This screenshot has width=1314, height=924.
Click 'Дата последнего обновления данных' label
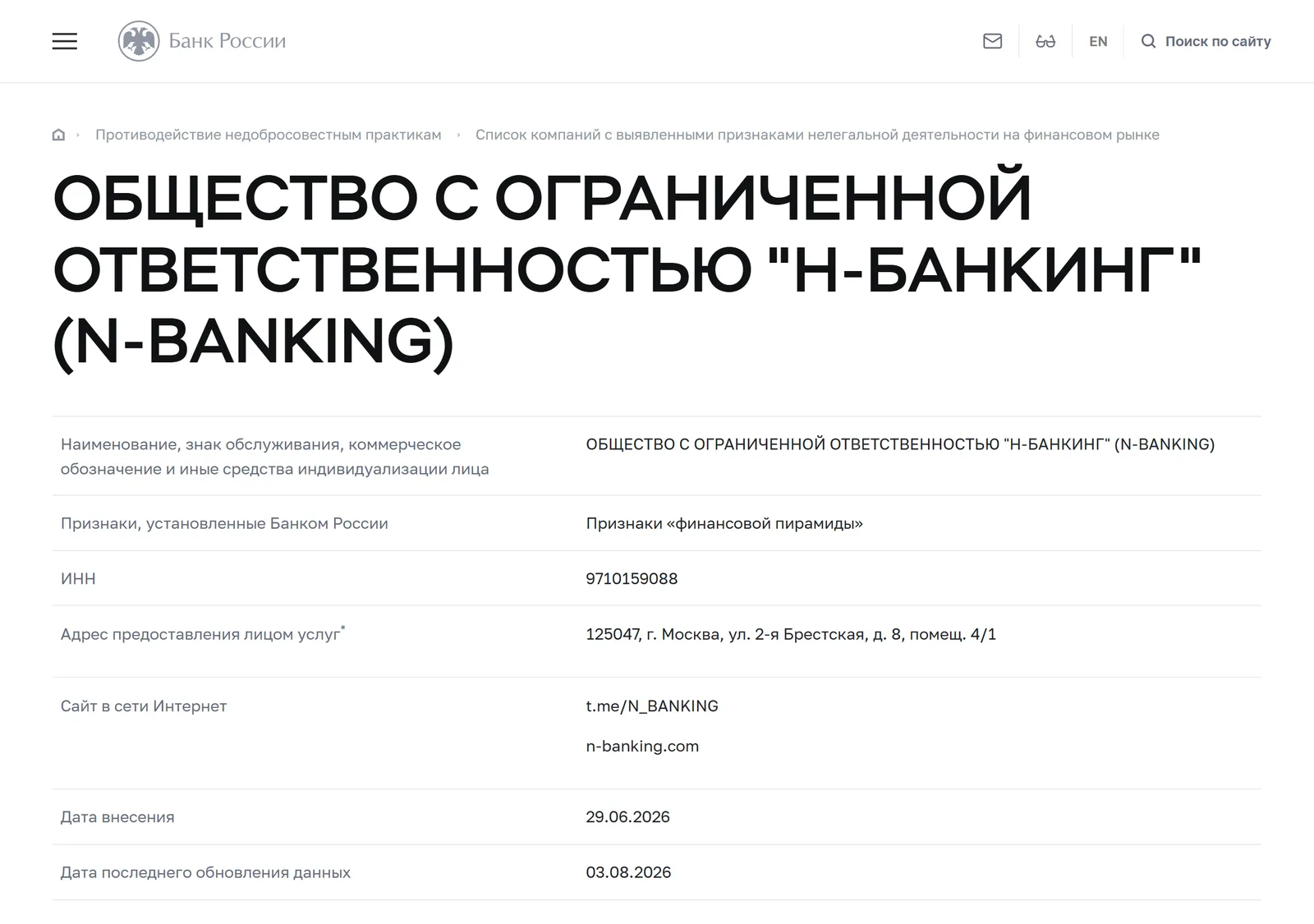pyautogui.click(x=205, y=872)
